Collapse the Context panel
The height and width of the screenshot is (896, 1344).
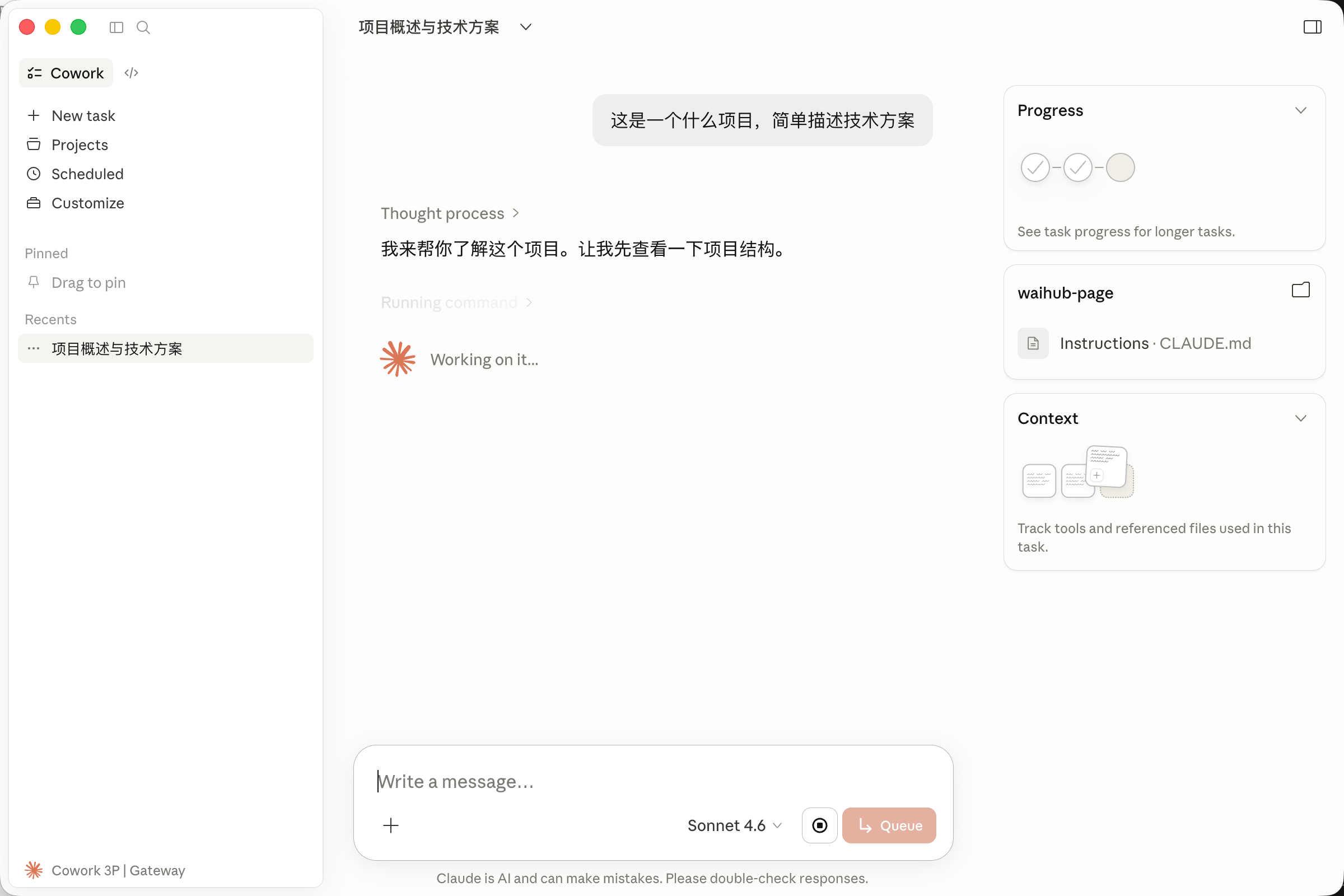pyautogui.click(x=1300, y=419)
